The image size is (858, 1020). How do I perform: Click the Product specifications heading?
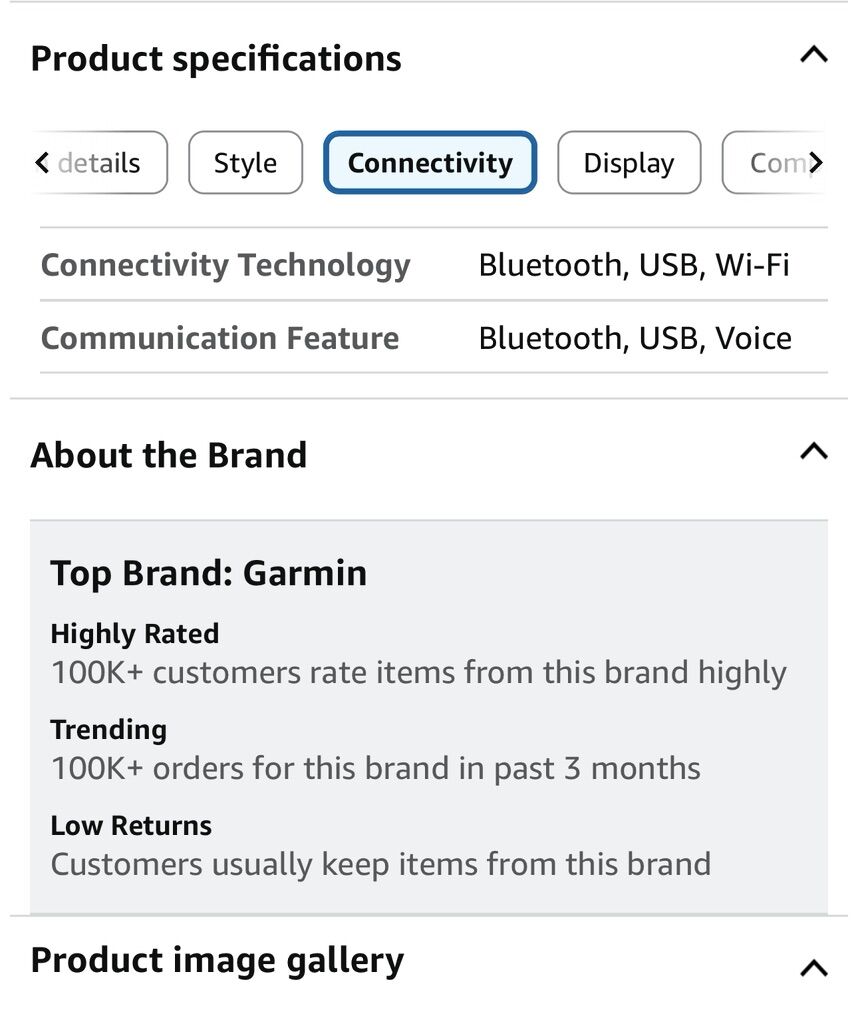click(x=216, y=59)
